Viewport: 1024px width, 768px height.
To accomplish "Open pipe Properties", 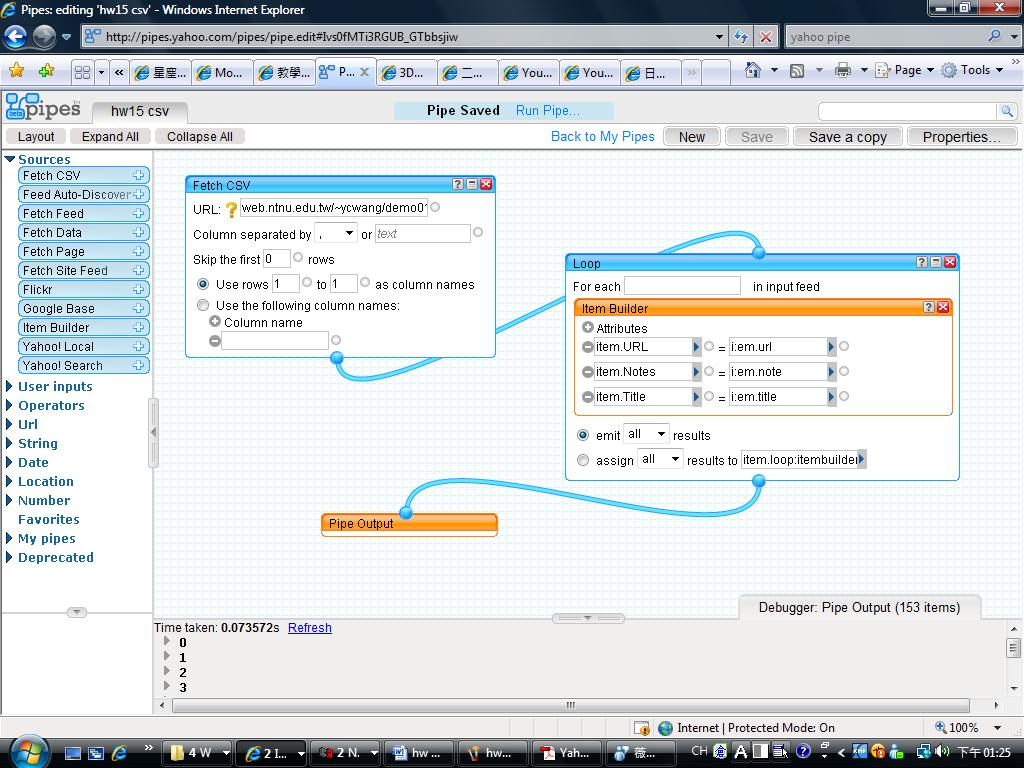I will click(961, 137).
